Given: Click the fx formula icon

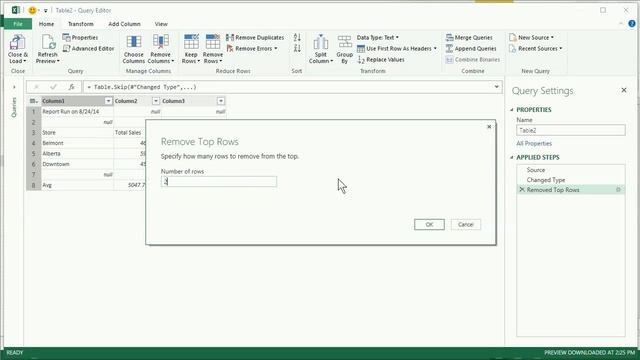Looking at the screenshot, I should pos(71,87).
